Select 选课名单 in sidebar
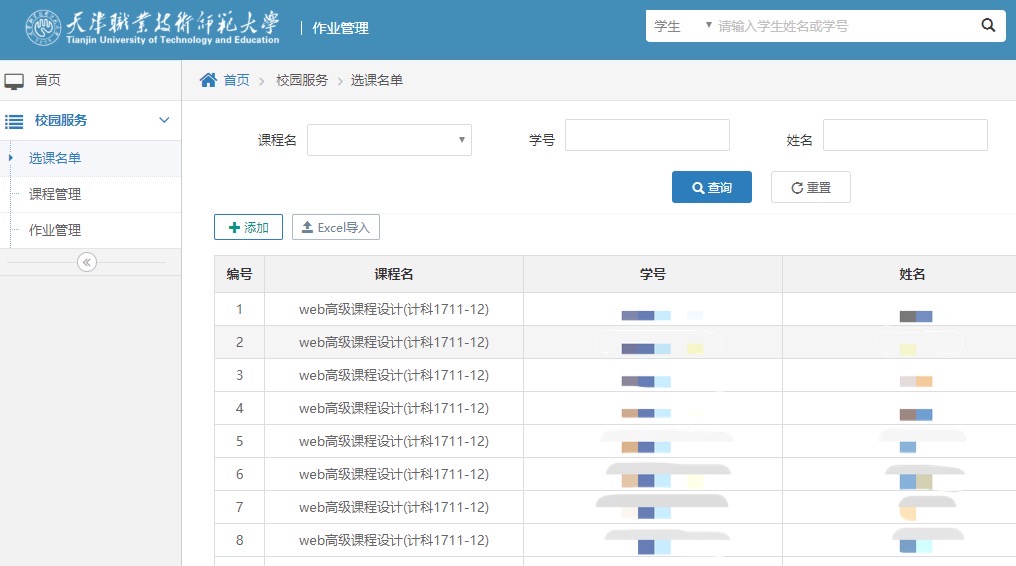 pos(55,158)
